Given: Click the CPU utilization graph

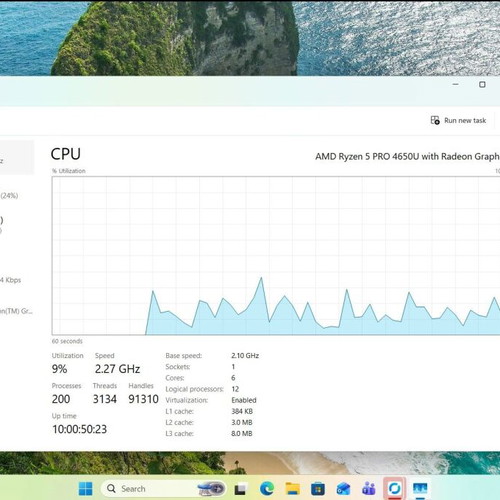Looking at the screenshot, I should pyautogui.click(x=276, y=256).
